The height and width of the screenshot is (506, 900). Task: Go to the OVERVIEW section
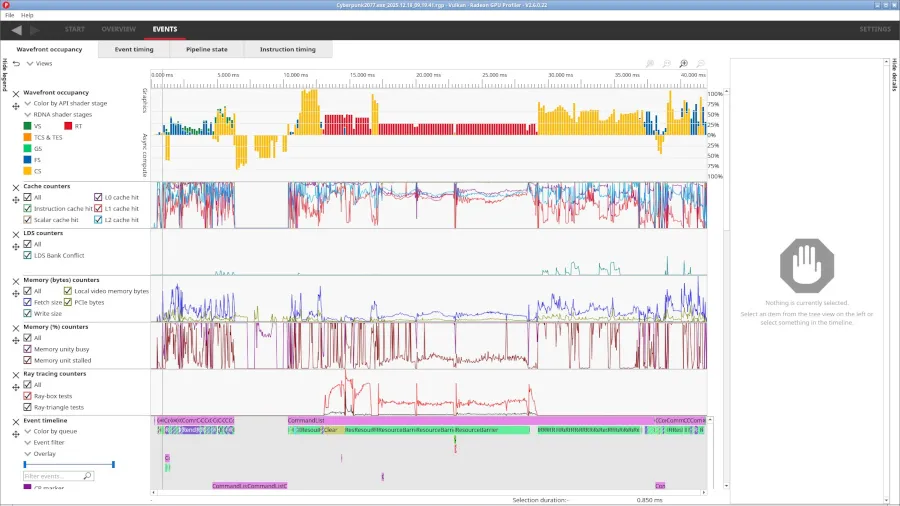[x=118, y=30]
